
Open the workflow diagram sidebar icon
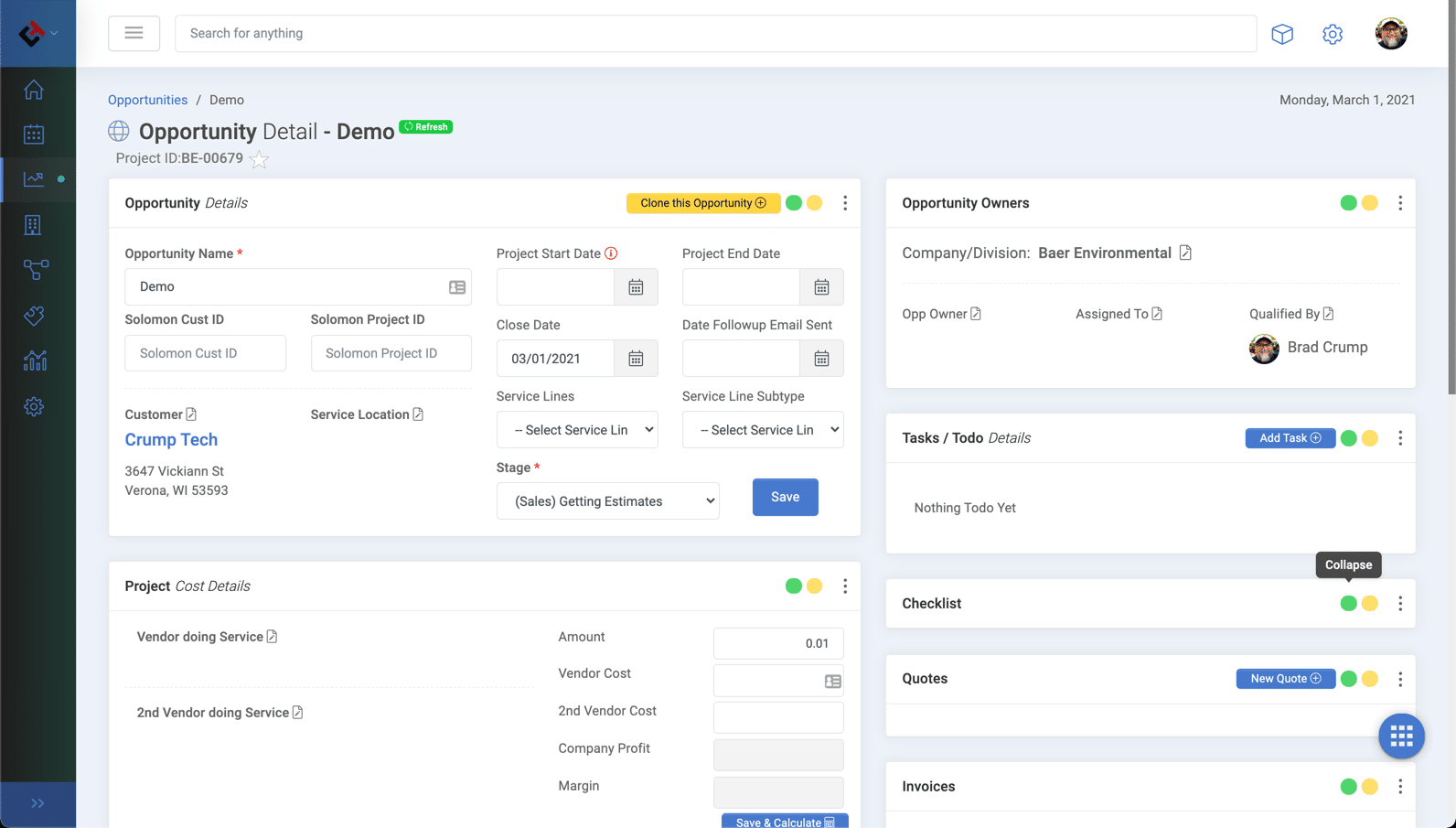[36, 270]
